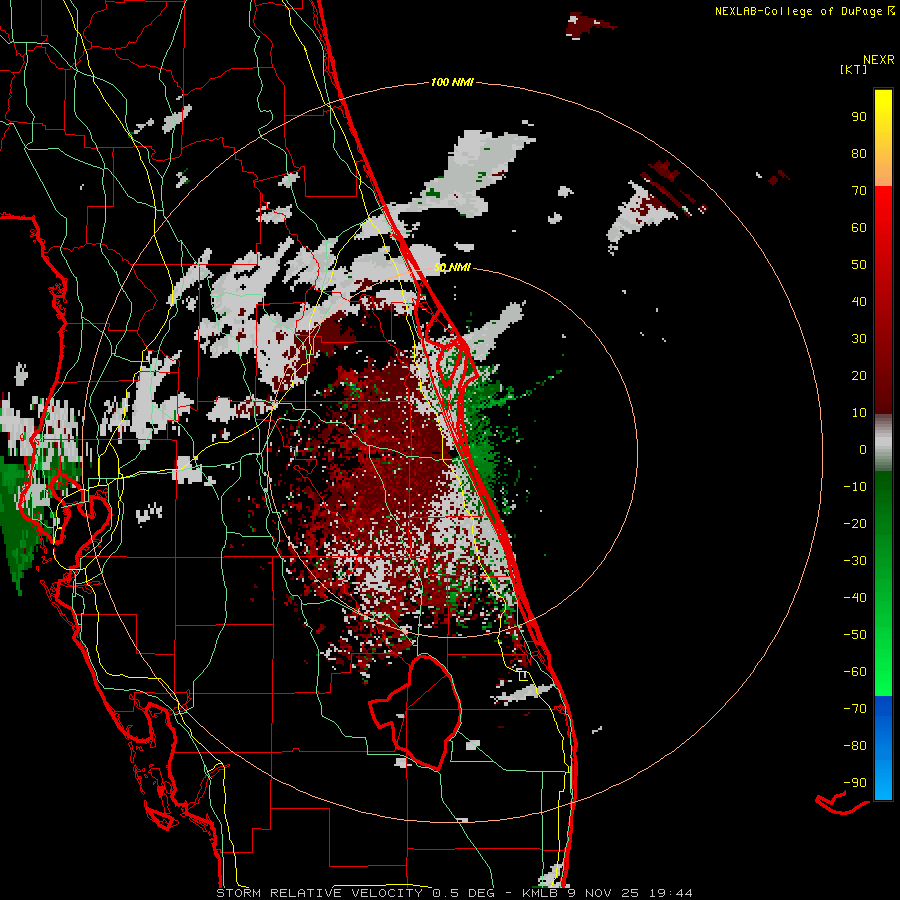Click the 100 NMI range ring label
The width and height of the screenshot is (900, 900).
(452, 83)
